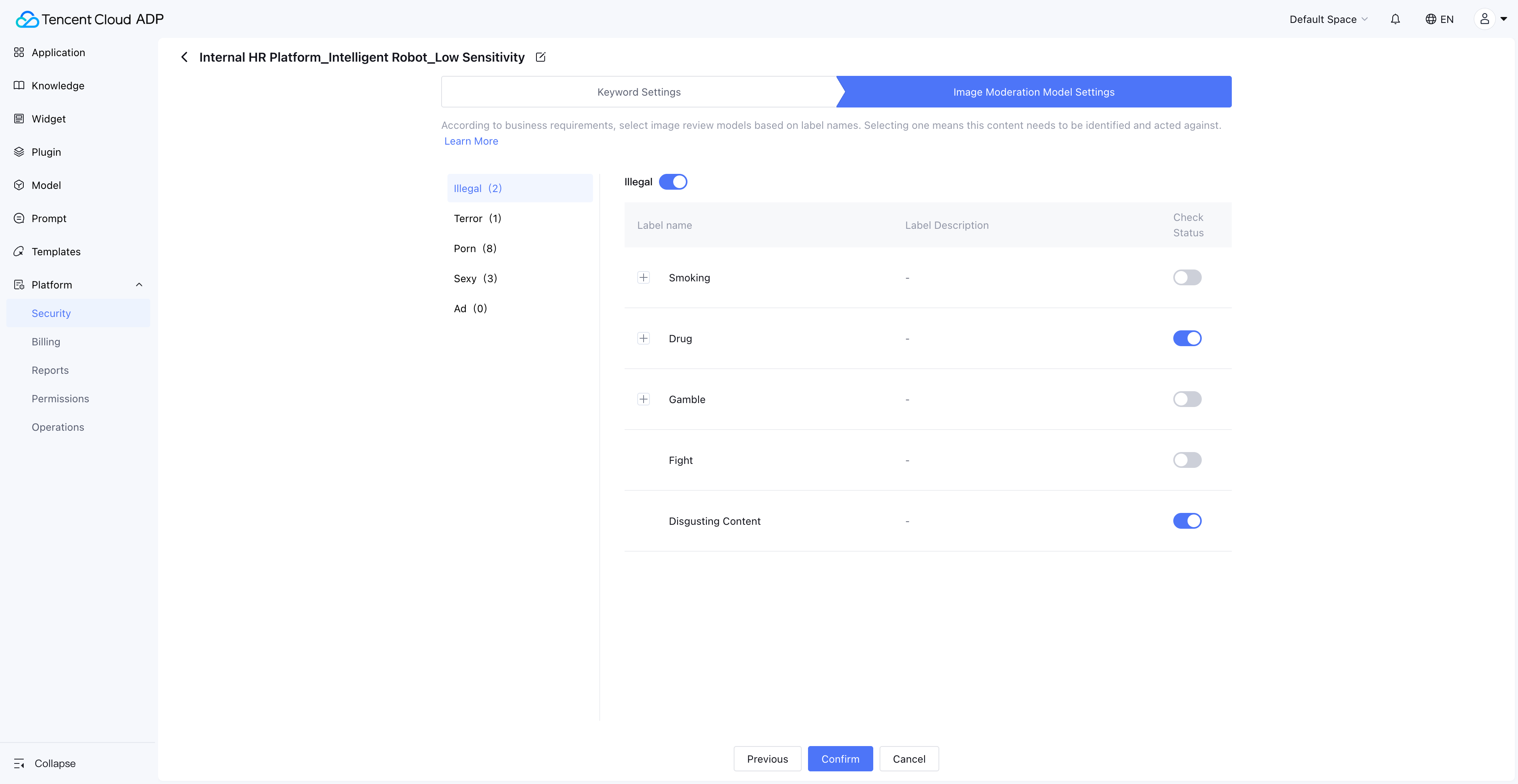Viewport: 1518px width, 784px height.
Task: Switch to the Keyword Settings step tab
Action: [x=639, y=92]
